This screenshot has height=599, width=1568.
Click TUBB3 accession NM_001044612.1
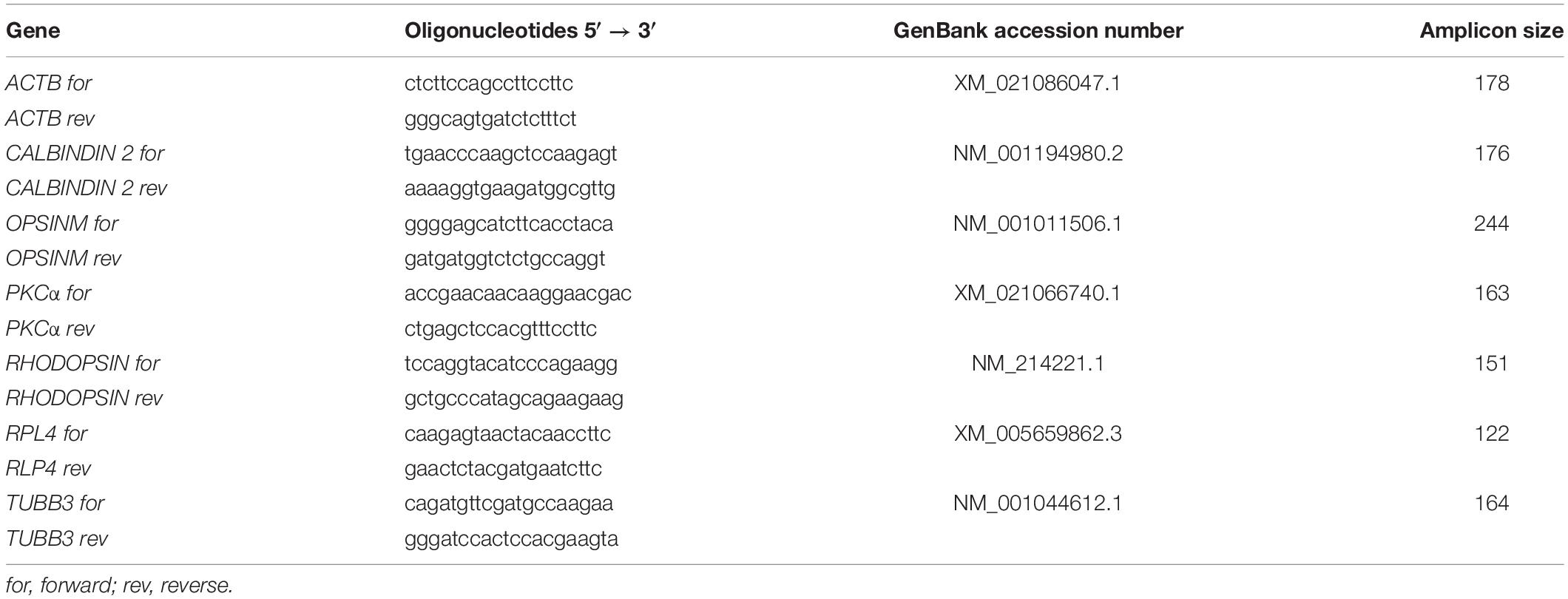pyautogui.click(x=1038, y=503)
